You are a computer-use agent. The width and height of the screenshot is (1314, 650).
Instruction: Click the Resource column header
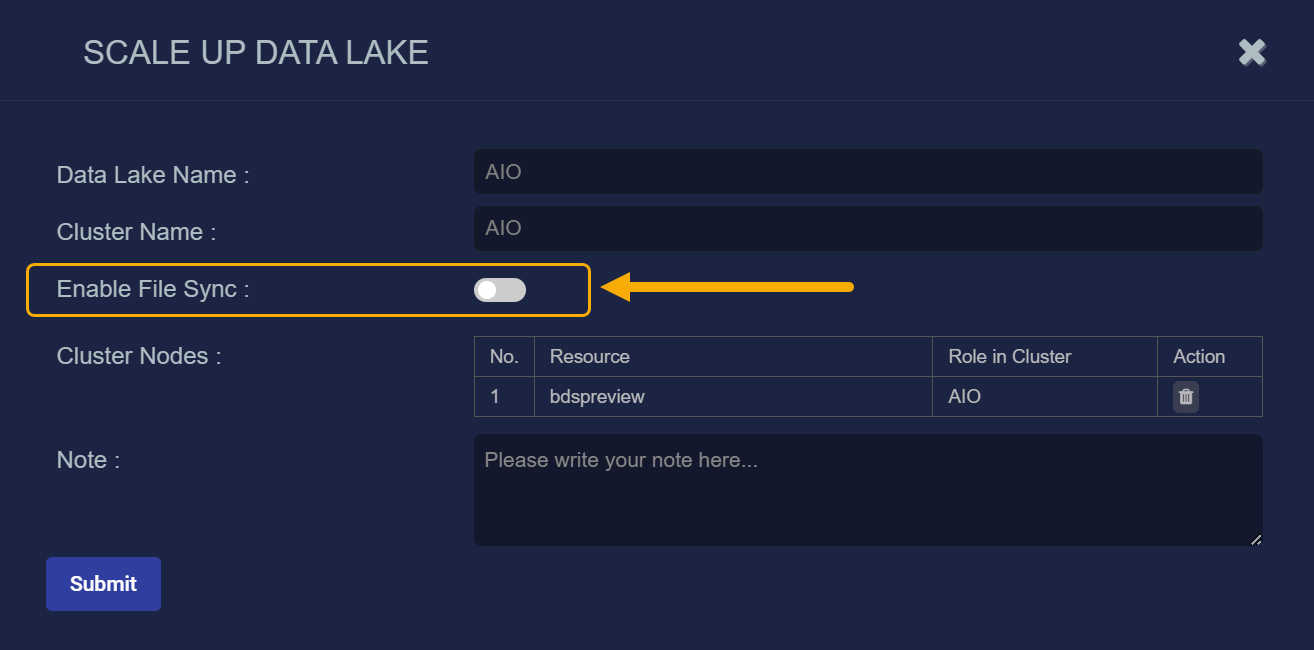pyautogui.click(x=590, y=357)
